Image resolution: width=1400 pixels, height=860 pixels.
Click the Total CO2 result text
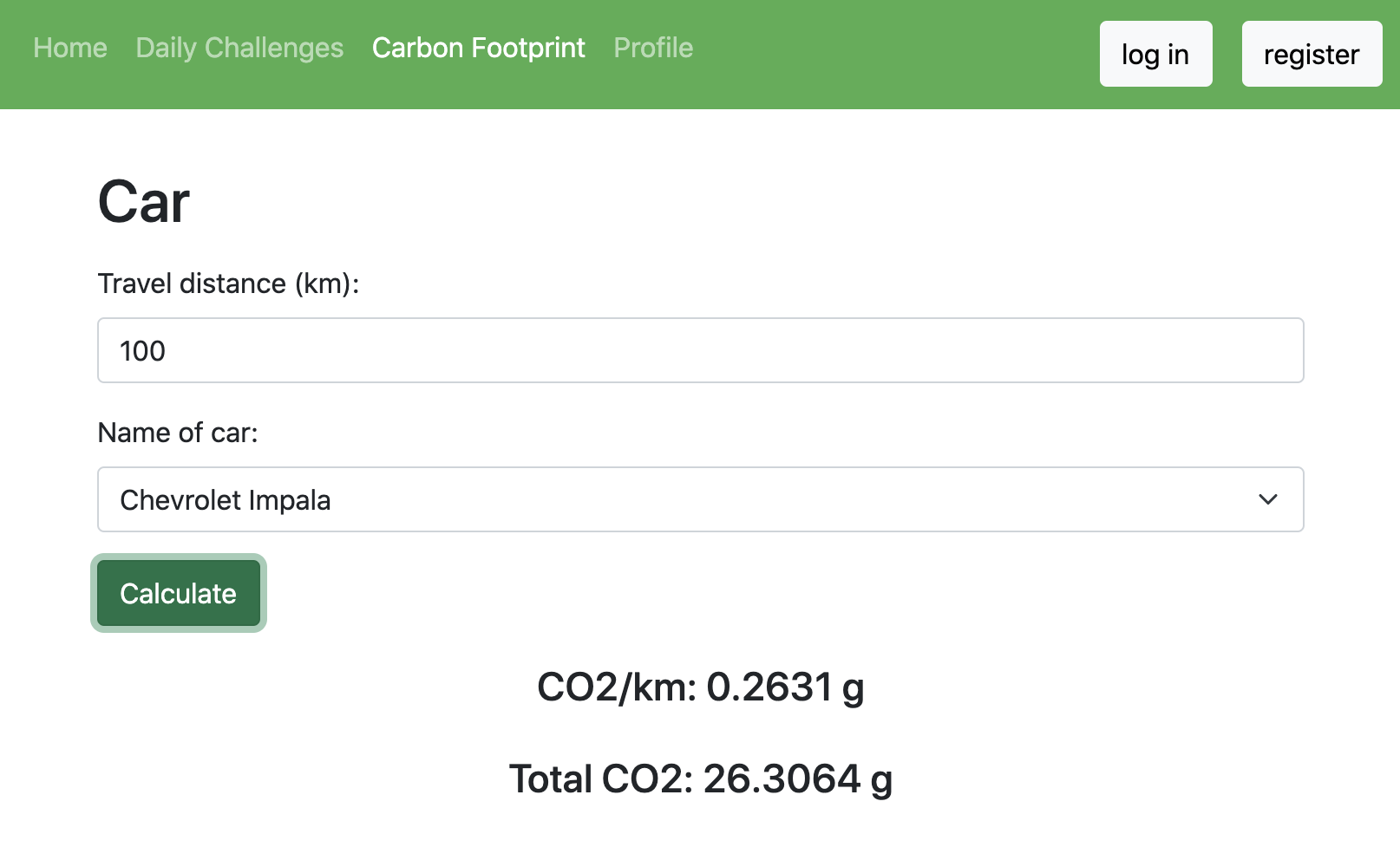coord(700,779)
